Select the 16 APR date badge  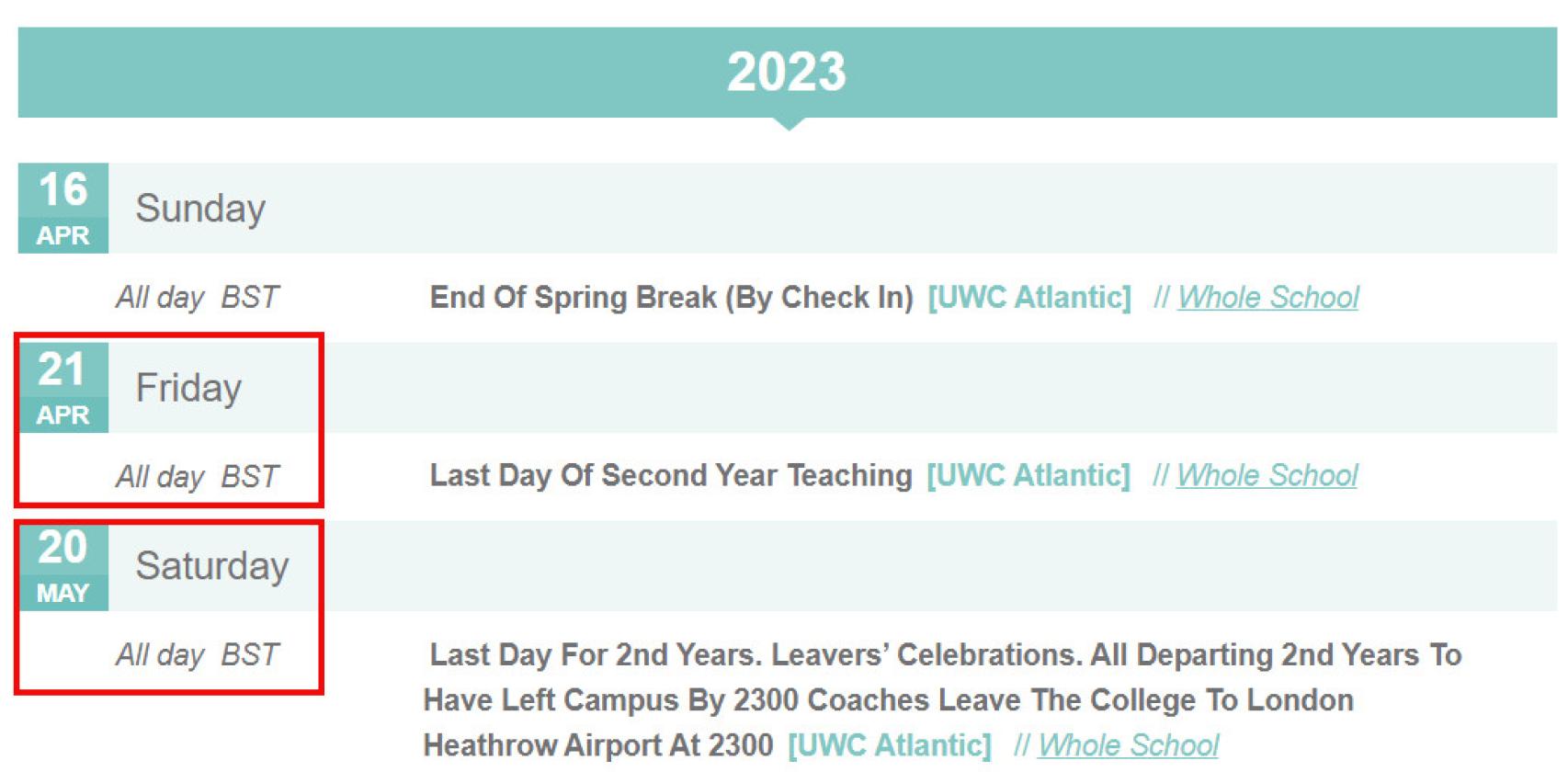[63, 208]
